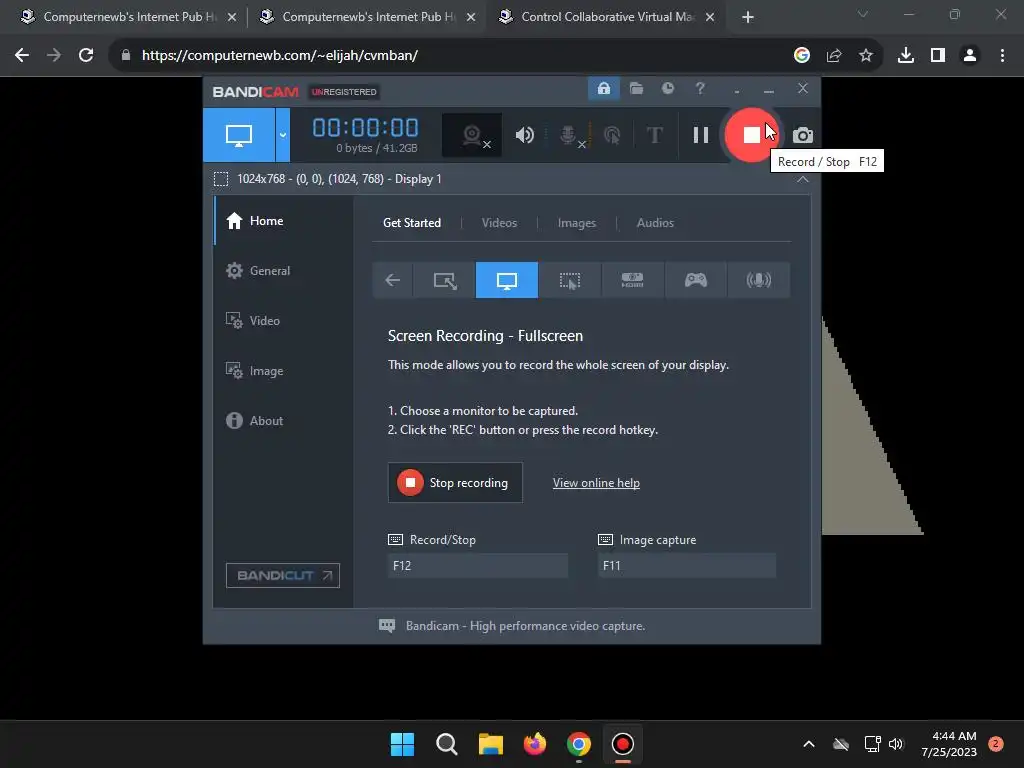1024x768 pixels.
Task: Click the Google icon in address bar
Action: click(x=801, y=55)
